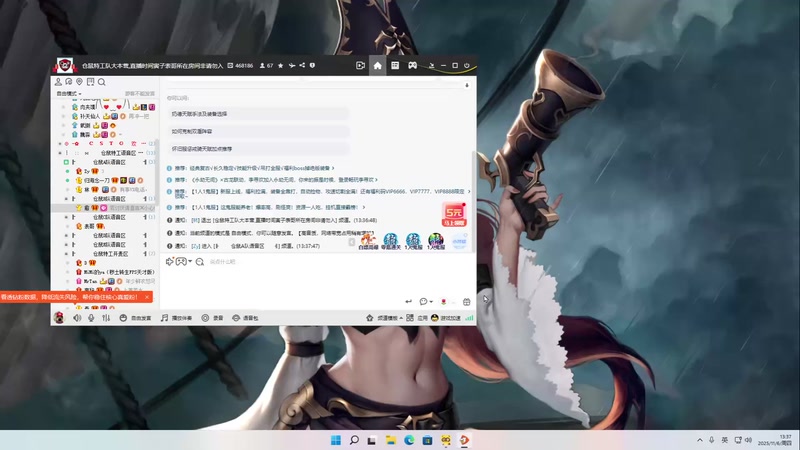Select user Zy in channel list

pyautogui.click(x=87, y=171)
